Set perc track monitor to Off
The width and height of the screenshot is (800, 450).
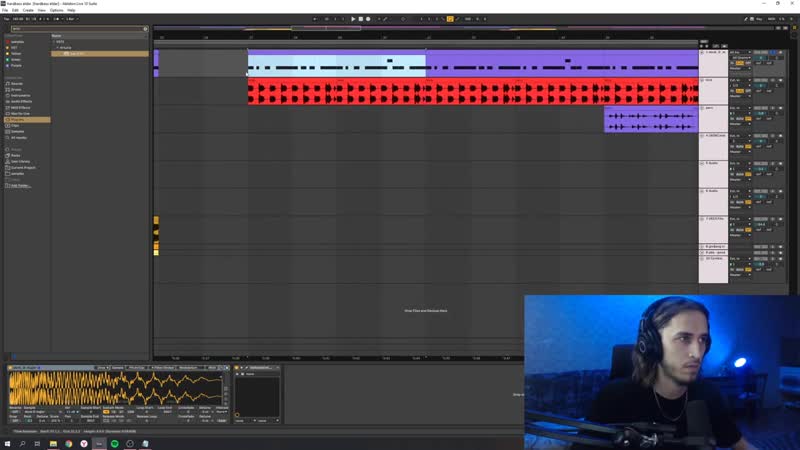748,118
